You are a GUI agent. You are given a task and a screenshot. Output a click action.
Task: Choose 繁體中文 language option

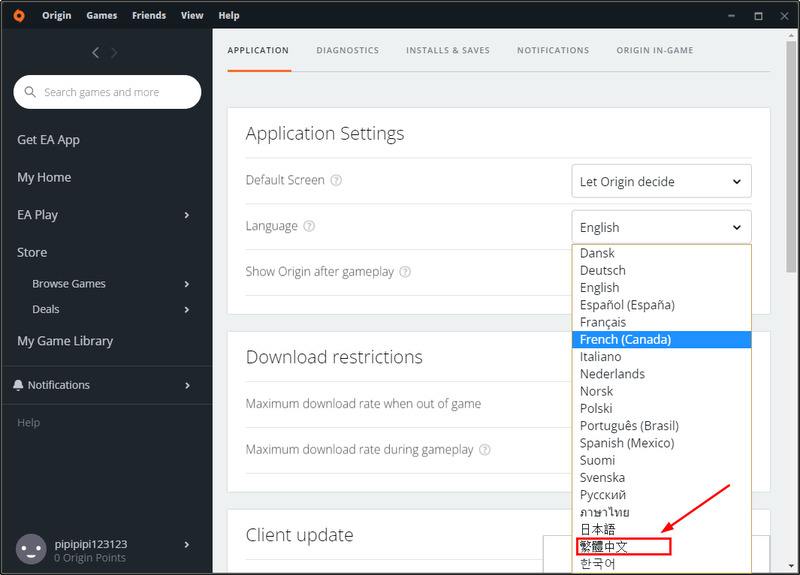pos(661,546)
